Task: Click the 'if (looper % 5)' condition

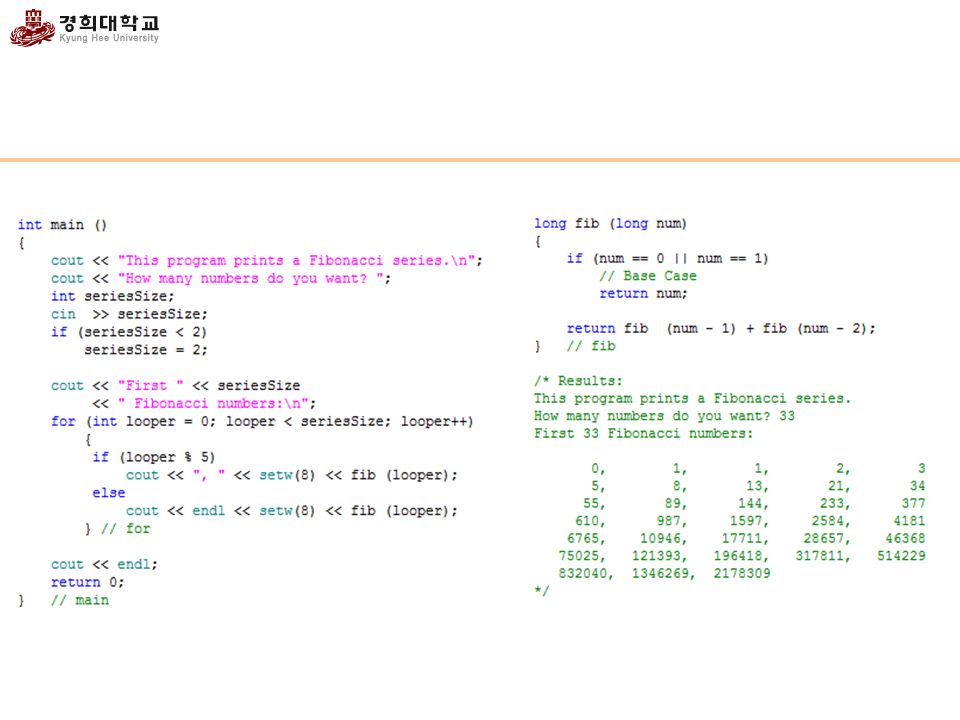Action: pos(154,457)
